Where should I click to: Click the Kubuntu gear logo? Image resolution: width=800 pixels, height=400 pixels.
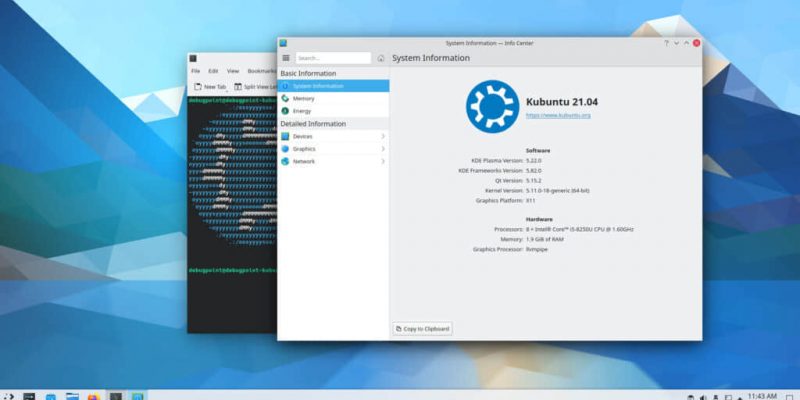pyautogui.click(x=492, y=107)
